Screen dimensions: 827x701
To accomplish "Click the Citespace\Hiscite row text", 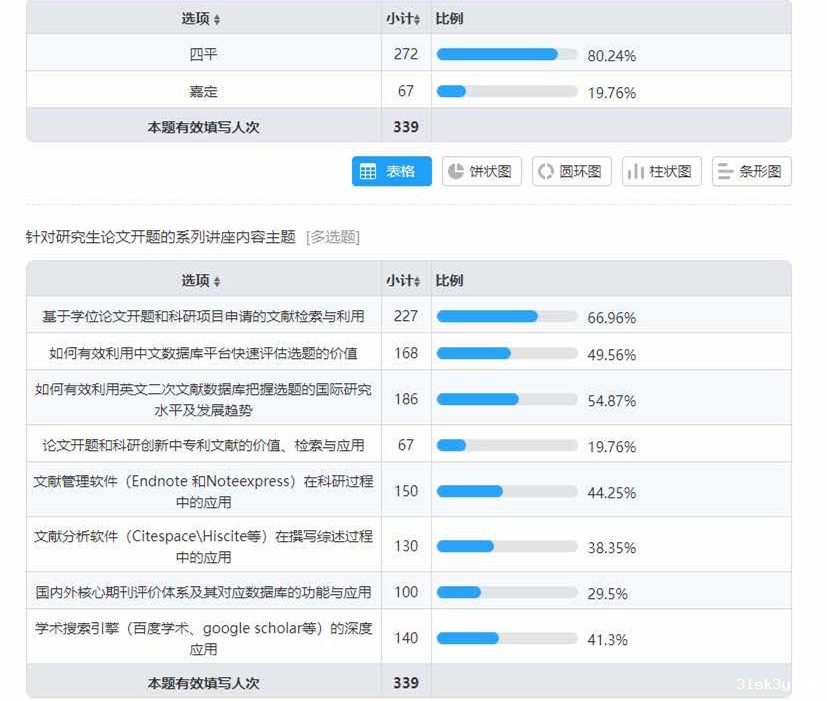I will pos(203,546).
